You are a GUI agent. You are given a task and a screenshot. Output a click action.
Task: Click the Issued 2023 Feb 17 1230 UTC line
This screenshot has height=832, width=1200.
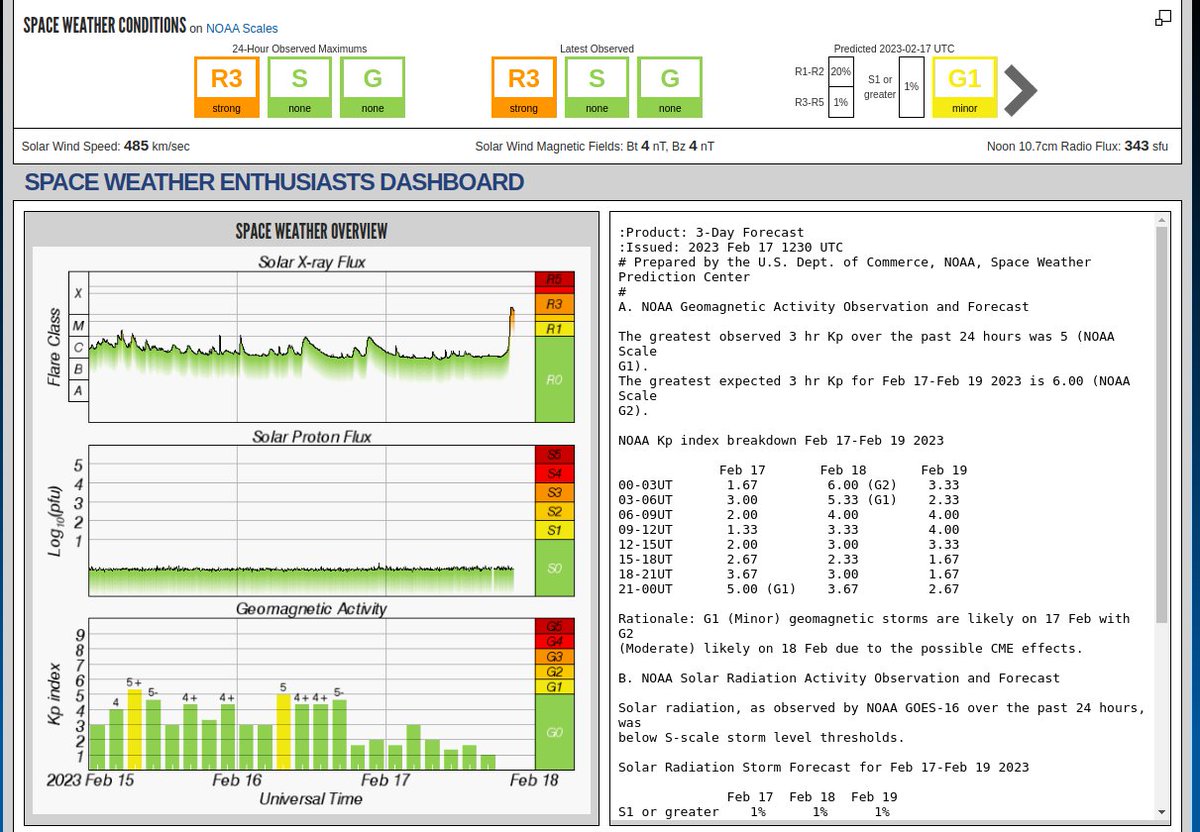[730, 247]
